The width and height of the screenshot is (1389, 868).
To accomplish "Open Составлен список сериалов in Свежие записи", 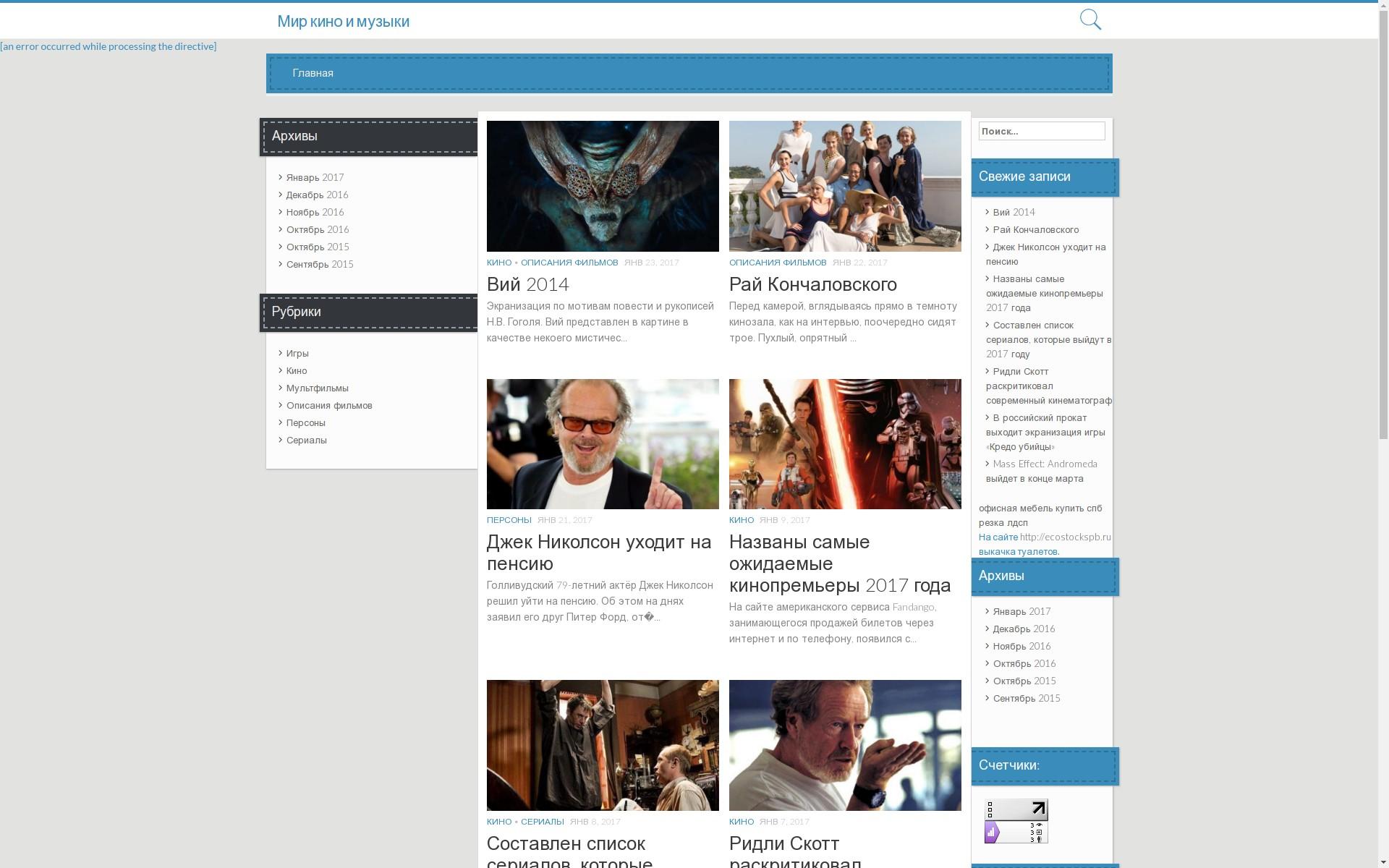I will [x=1049, y=339].
